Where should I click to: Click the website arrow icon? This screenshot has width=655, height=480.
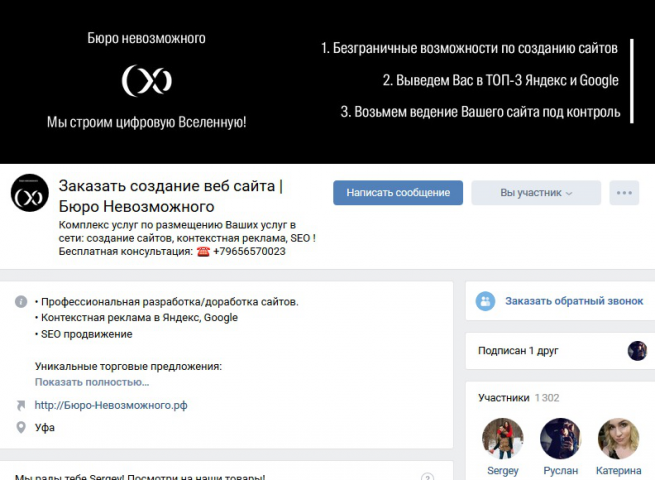[20, 405]
